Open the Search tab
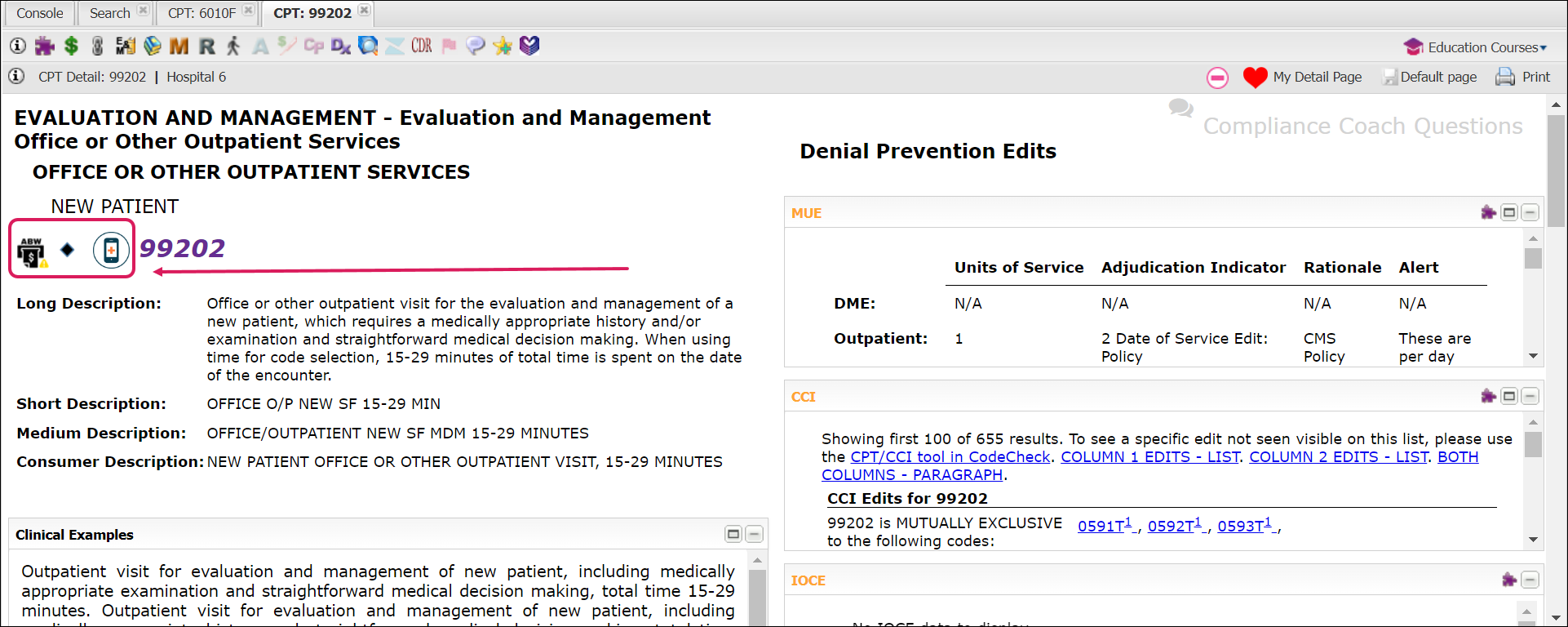This screenshot has height=627, width=1568. (x=109, y=13)
